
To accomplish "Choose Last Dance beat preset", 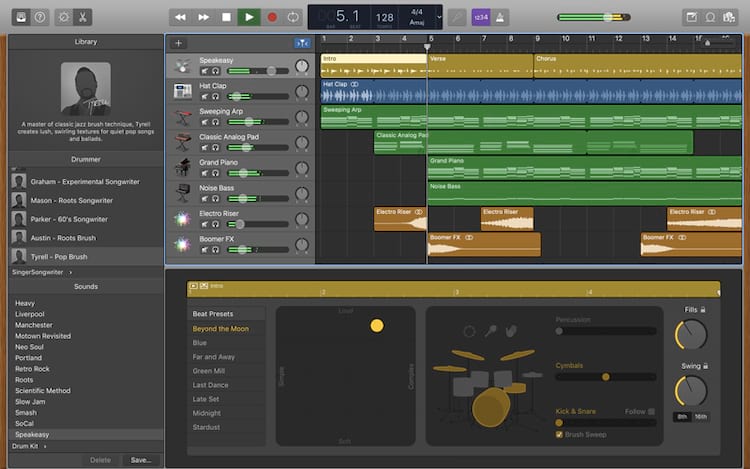I will [212, 384].
